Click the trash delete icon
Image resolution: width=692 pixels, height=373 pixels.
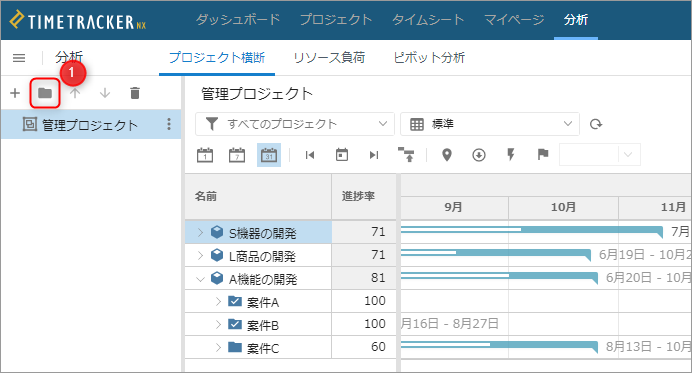pos(135,93)
